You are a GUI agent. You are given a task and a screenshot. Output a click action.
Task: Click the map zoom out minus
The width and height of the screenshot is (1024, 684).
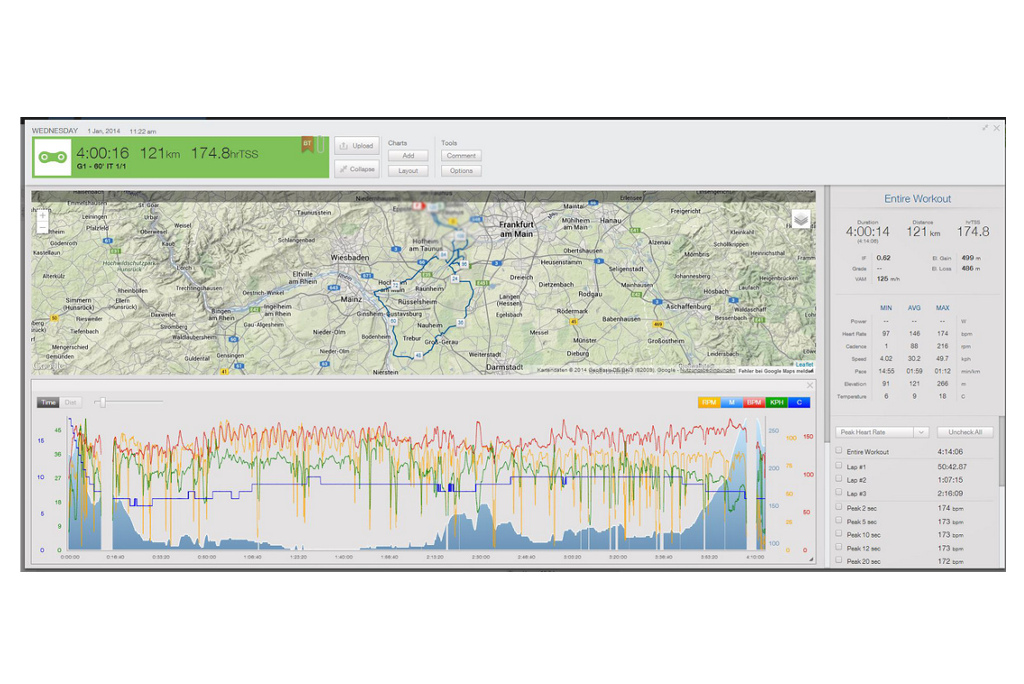tap(42, 227)
